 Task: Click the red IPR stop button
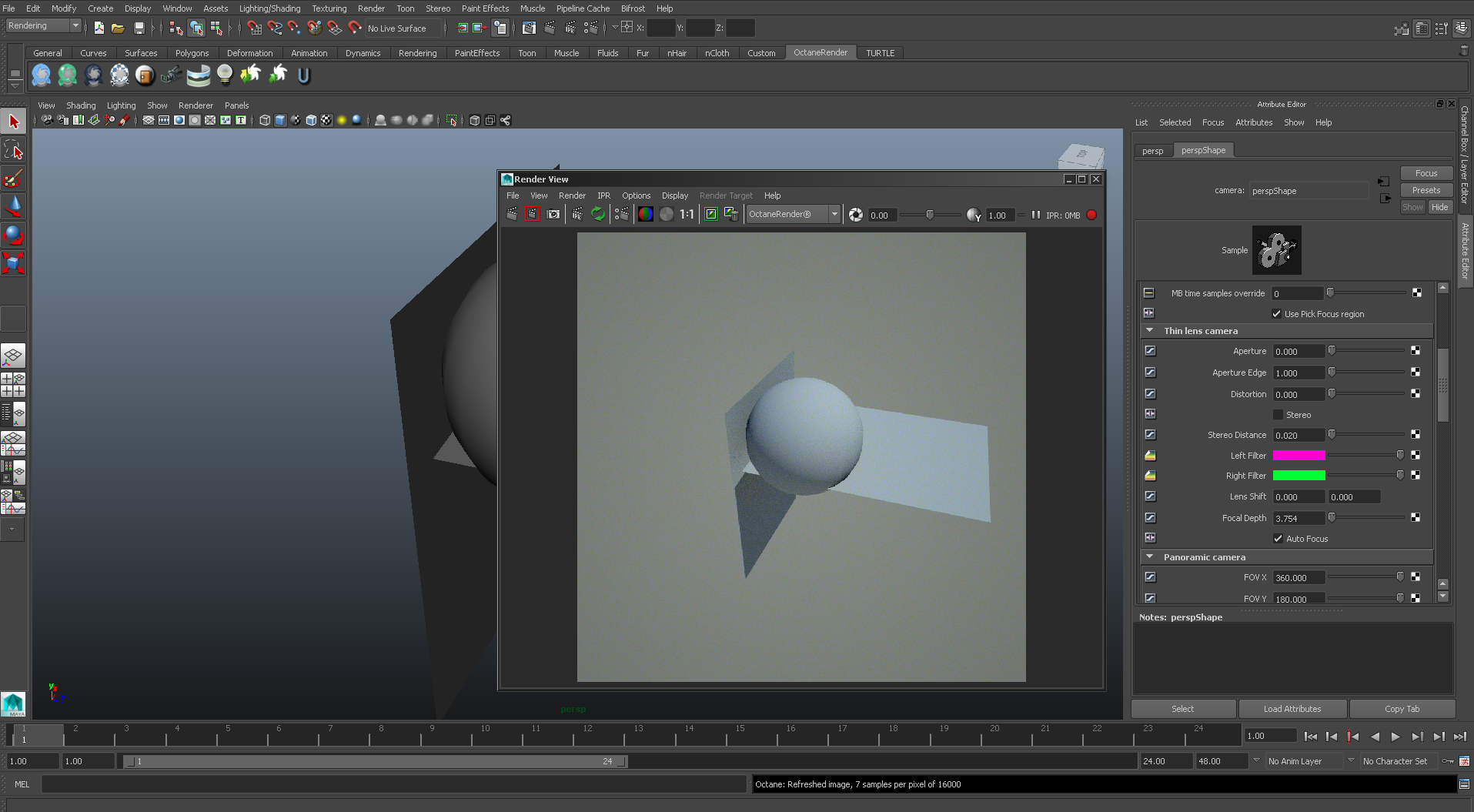[1091, 215]
